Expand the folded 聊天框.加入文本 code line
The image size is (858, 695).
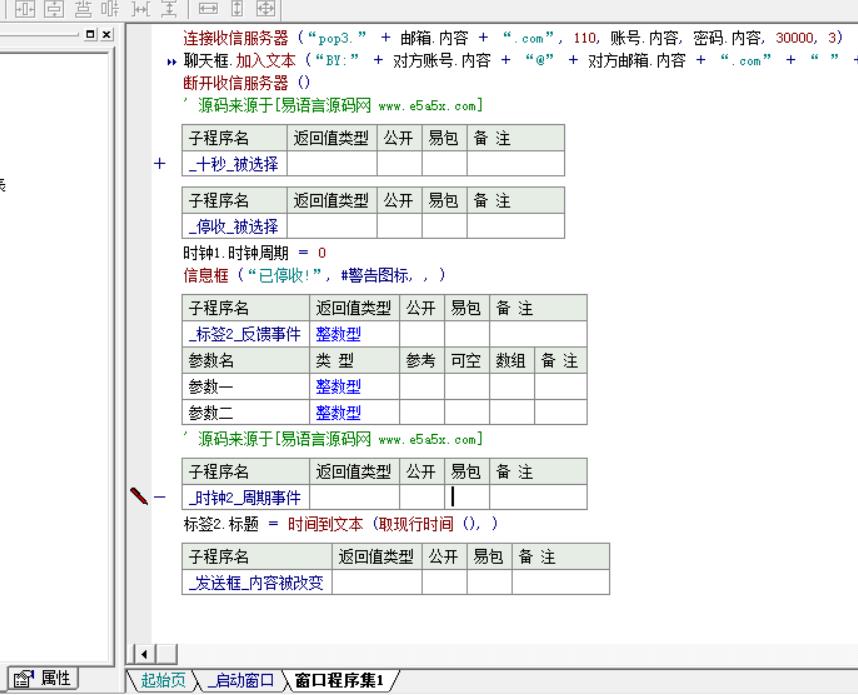click(x=173, y=62)
